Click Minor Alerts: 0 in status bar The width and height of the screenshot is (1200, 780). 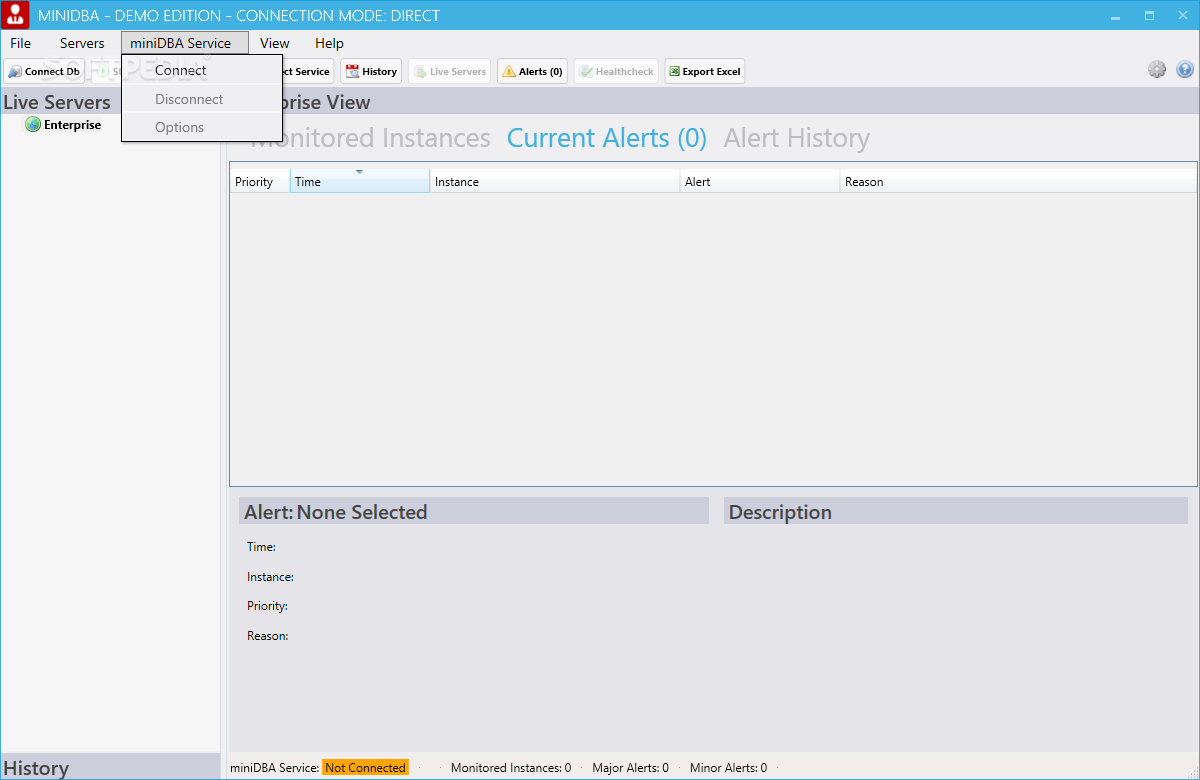coord(728,768)
